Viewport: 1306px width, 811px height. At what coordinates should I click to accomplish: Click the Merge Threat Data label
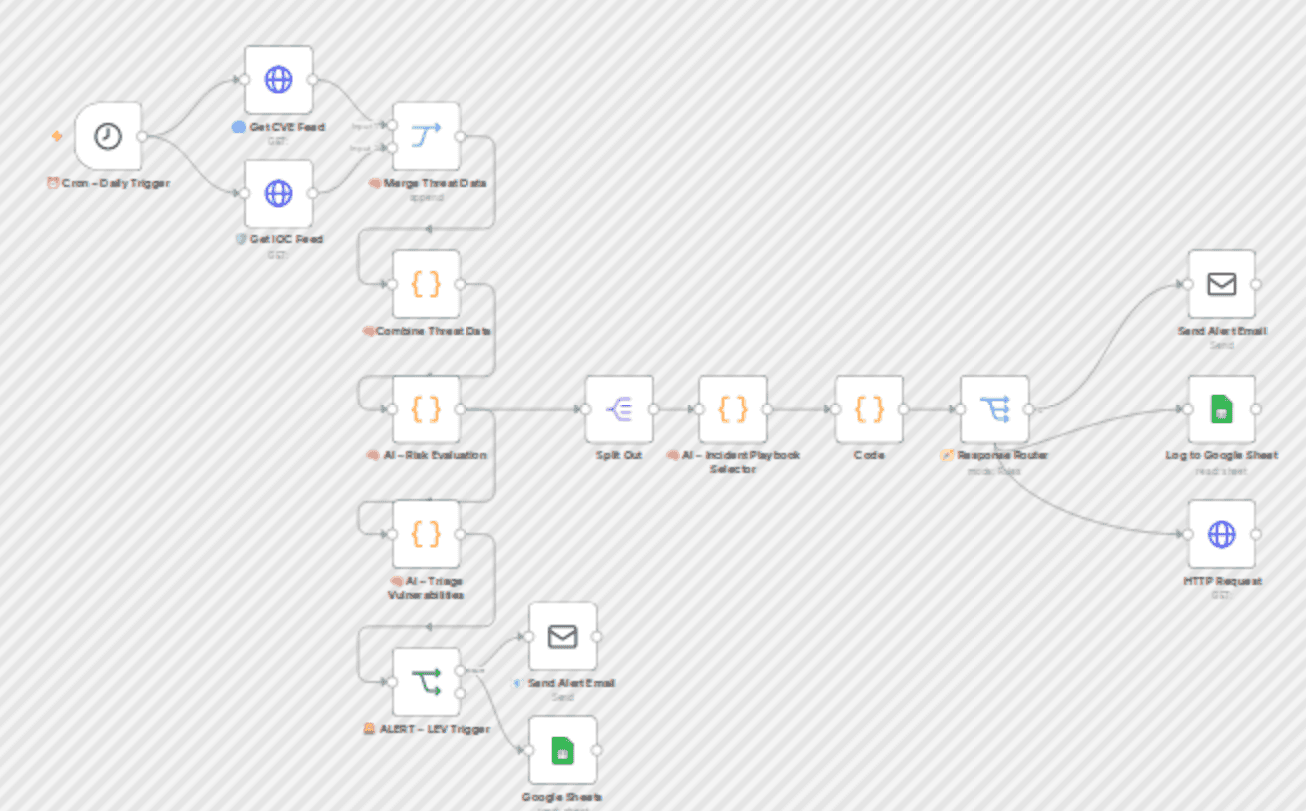tap(427, 183)
